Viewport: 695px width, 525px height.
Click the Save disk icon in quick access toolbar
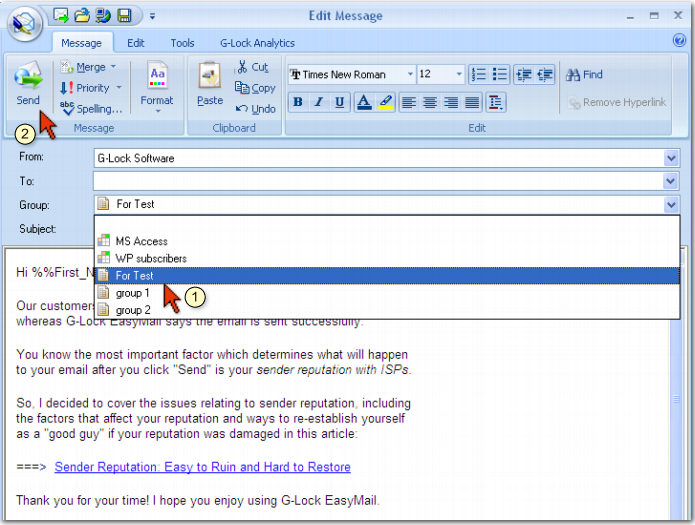pyautogui.click(x=125, y=16)
